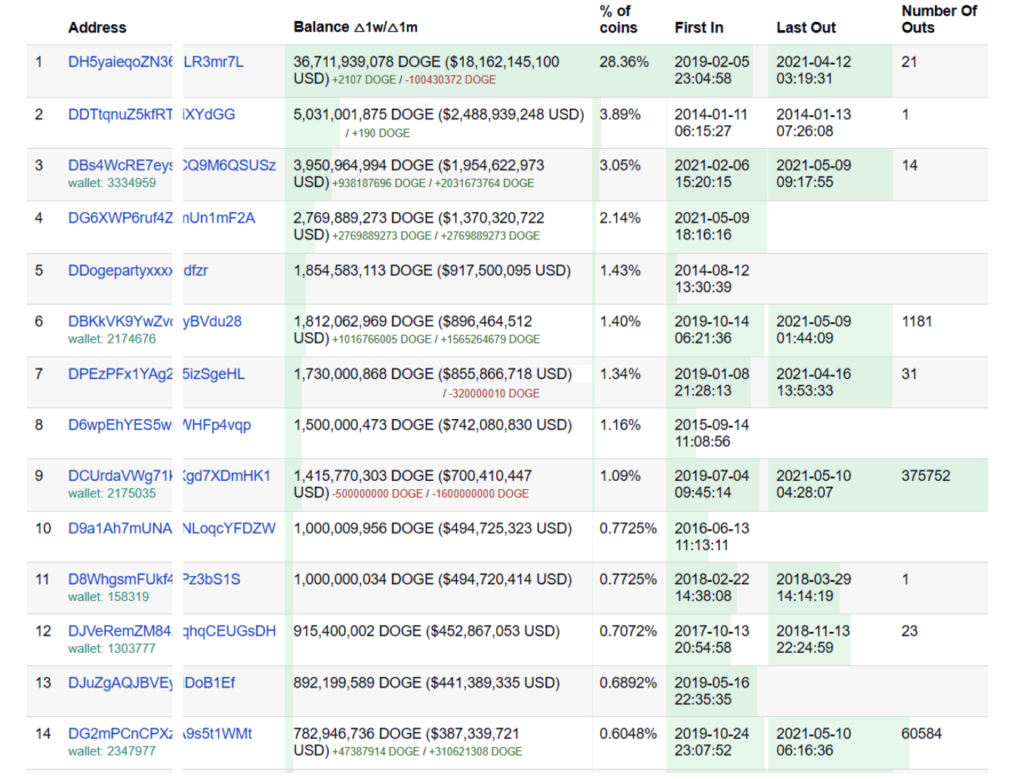Image resolution: width=1024 pixels, height=779 pixels.
Task: Click the 375752 outs count
Action: coord(926,476)
